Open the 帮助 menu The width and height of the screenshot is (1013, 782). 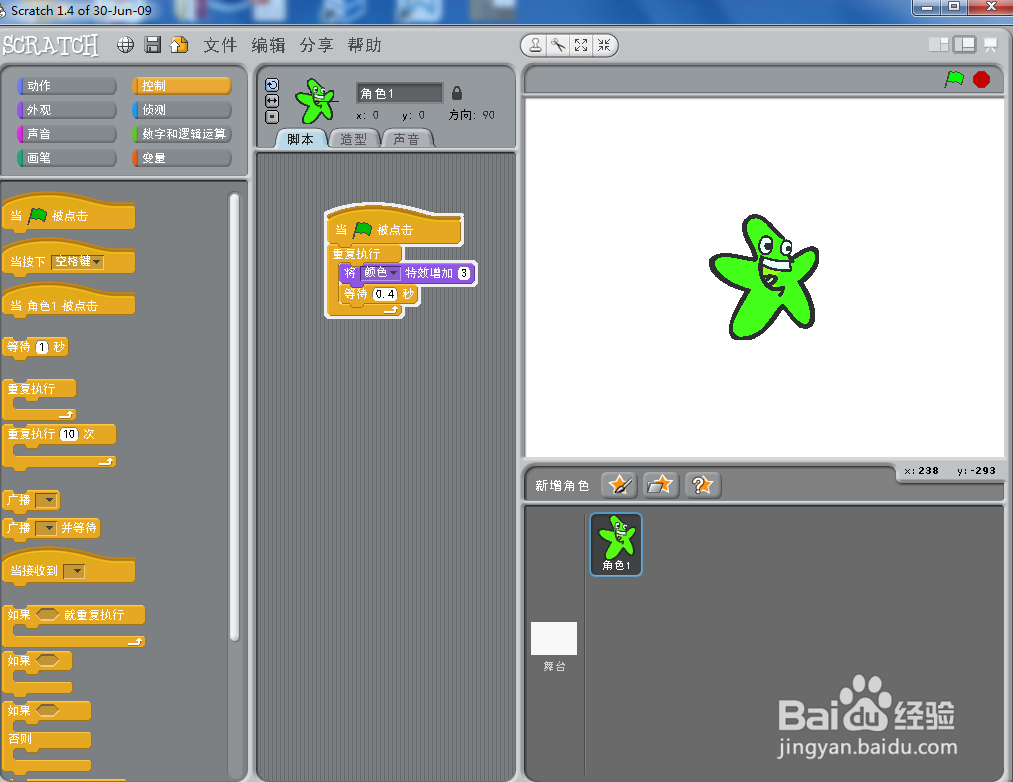[x=364, y=45]
